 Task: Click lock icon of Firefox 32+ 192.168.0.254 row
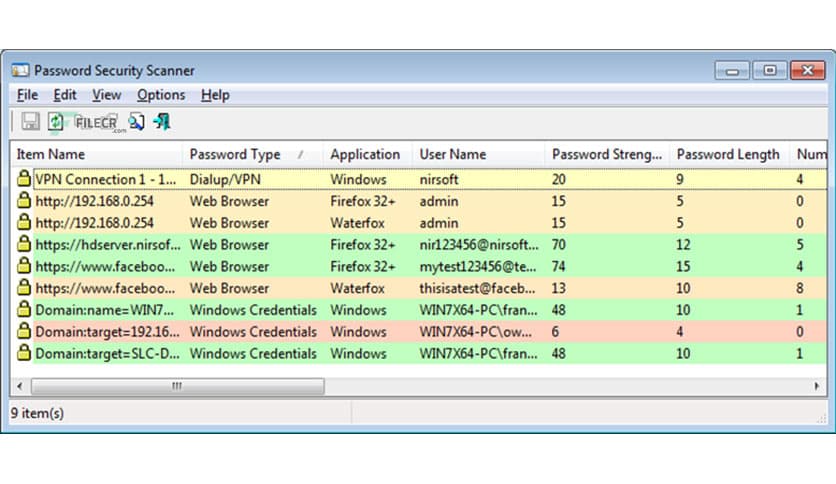(23, 200)
